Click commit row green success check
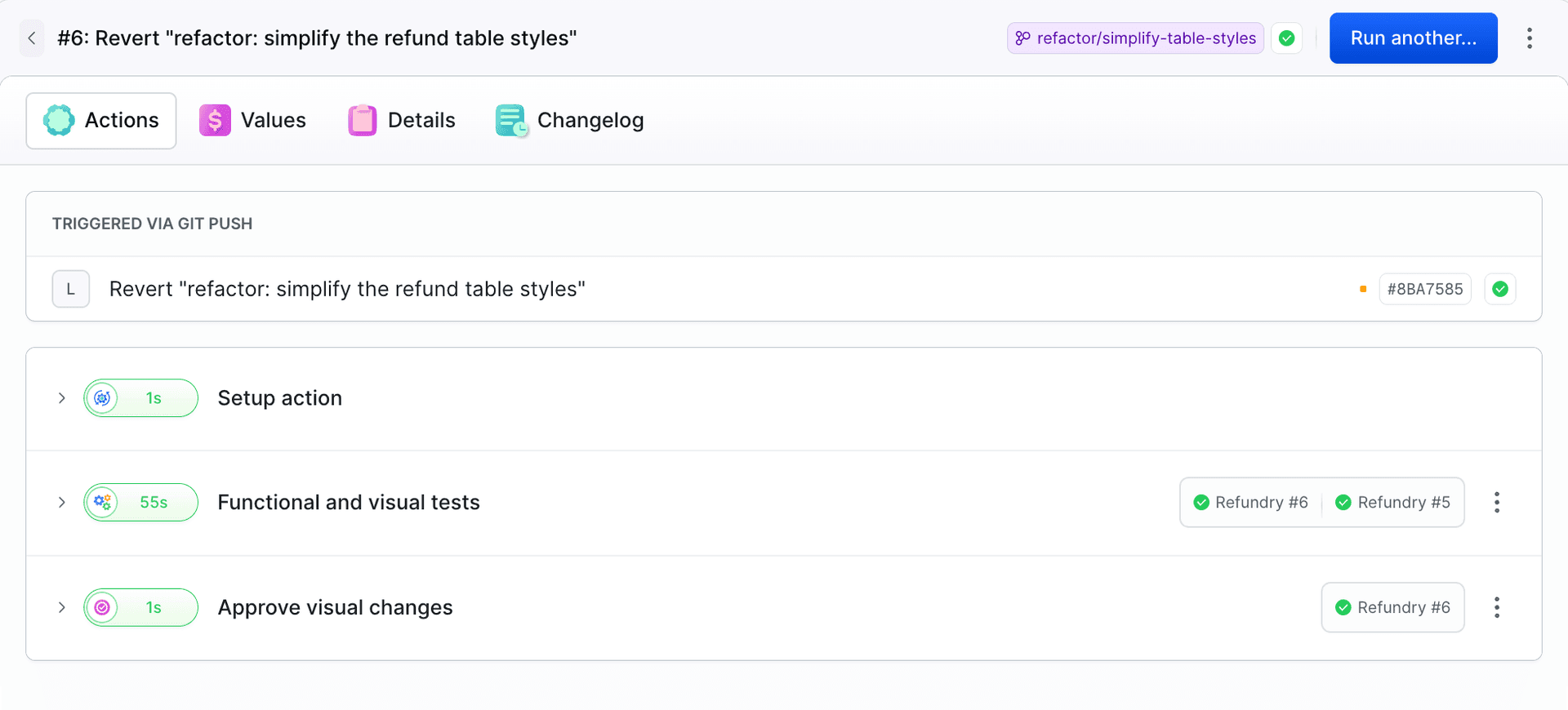 click(1500, 289)
